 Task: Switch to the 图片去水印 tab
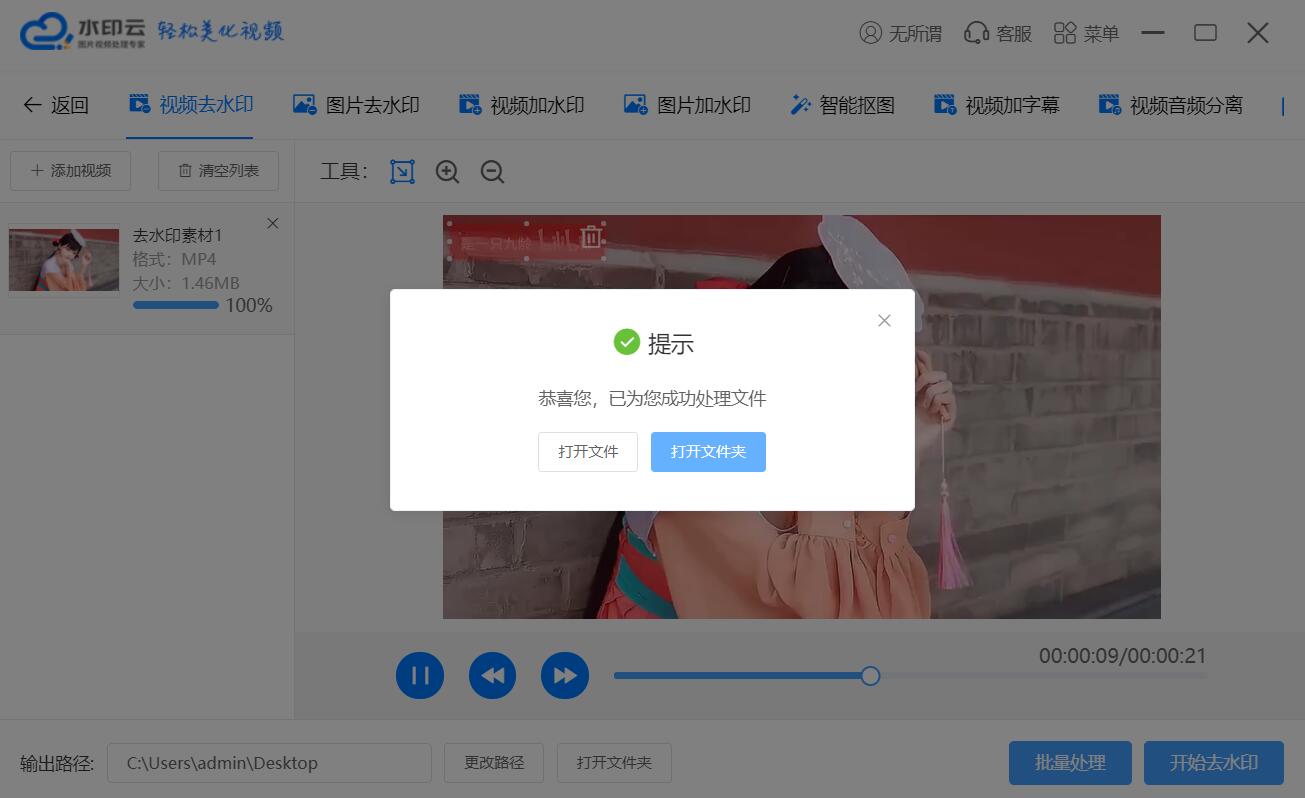point(356,104)
